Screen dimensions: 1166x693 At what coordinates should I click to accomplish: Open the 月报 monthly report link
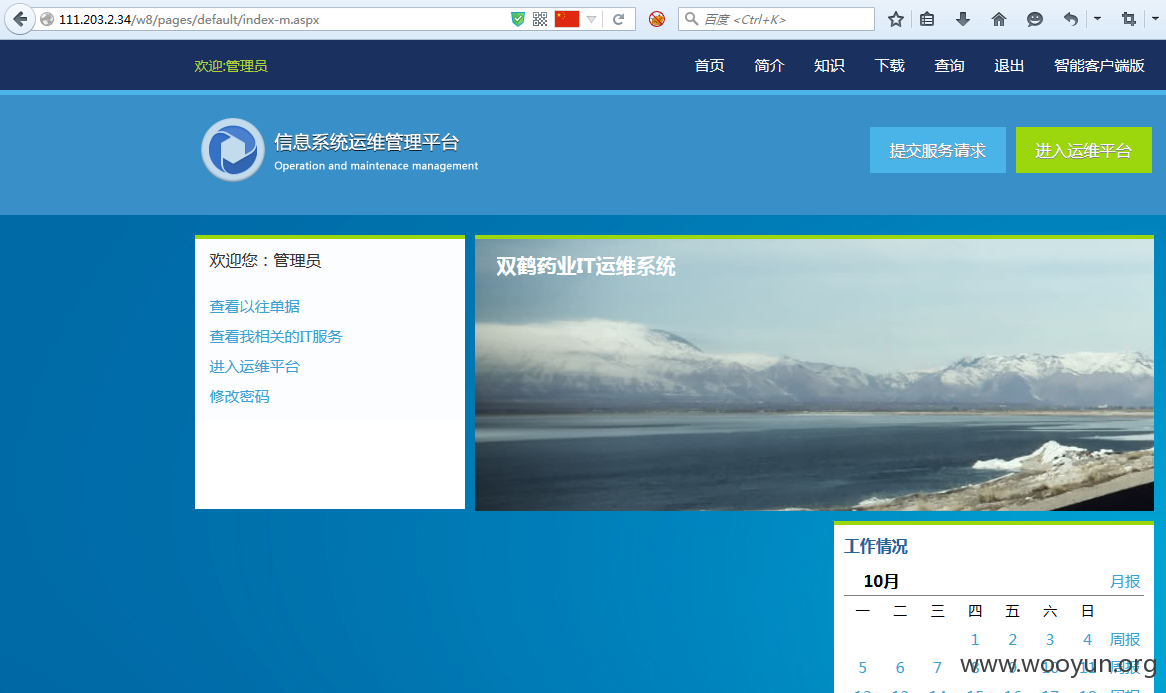1125,581
